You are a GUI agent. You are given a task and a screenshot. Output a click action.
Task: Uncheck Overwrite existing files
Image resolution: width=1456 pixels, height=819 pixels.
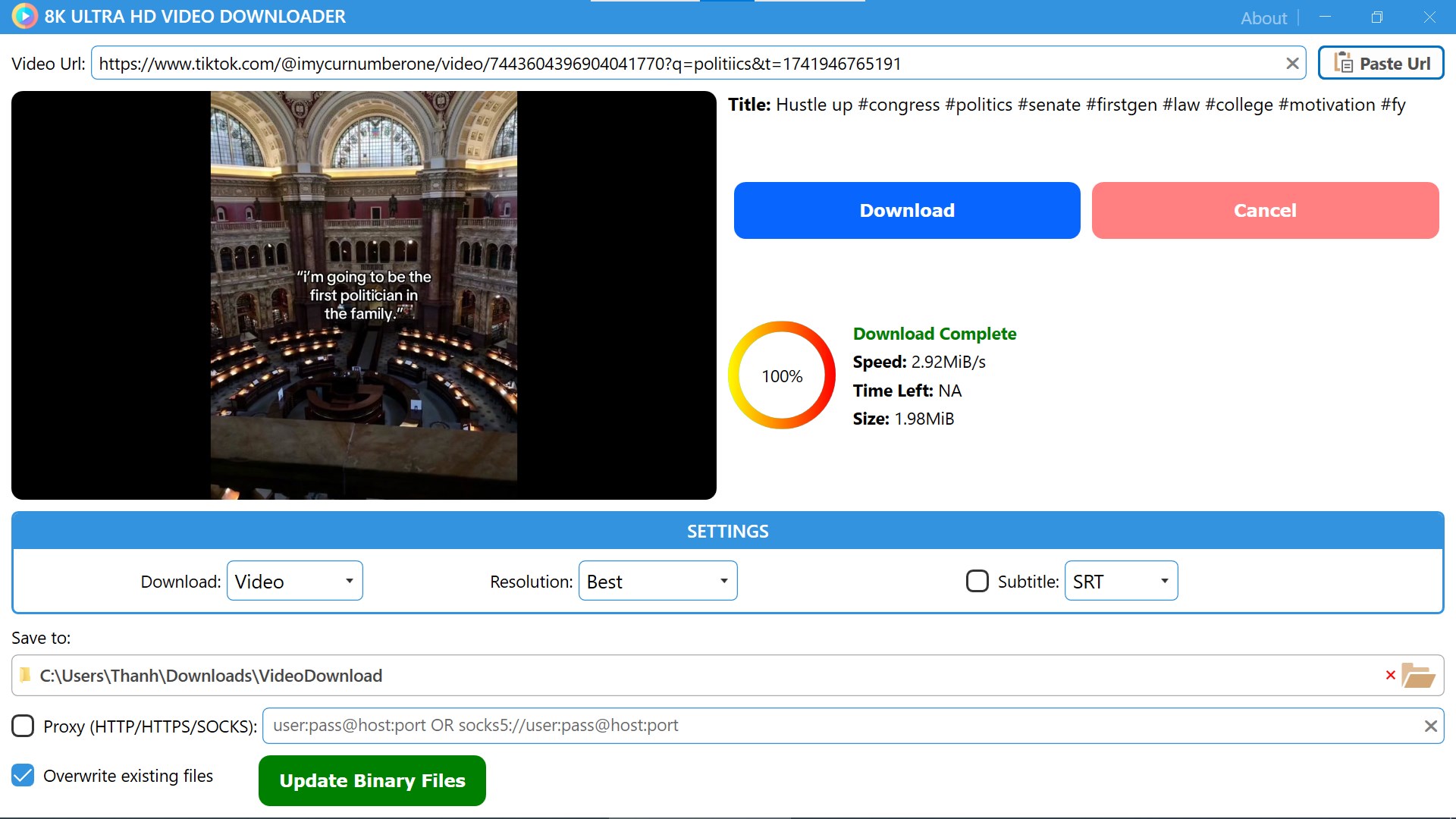(23, 775)
